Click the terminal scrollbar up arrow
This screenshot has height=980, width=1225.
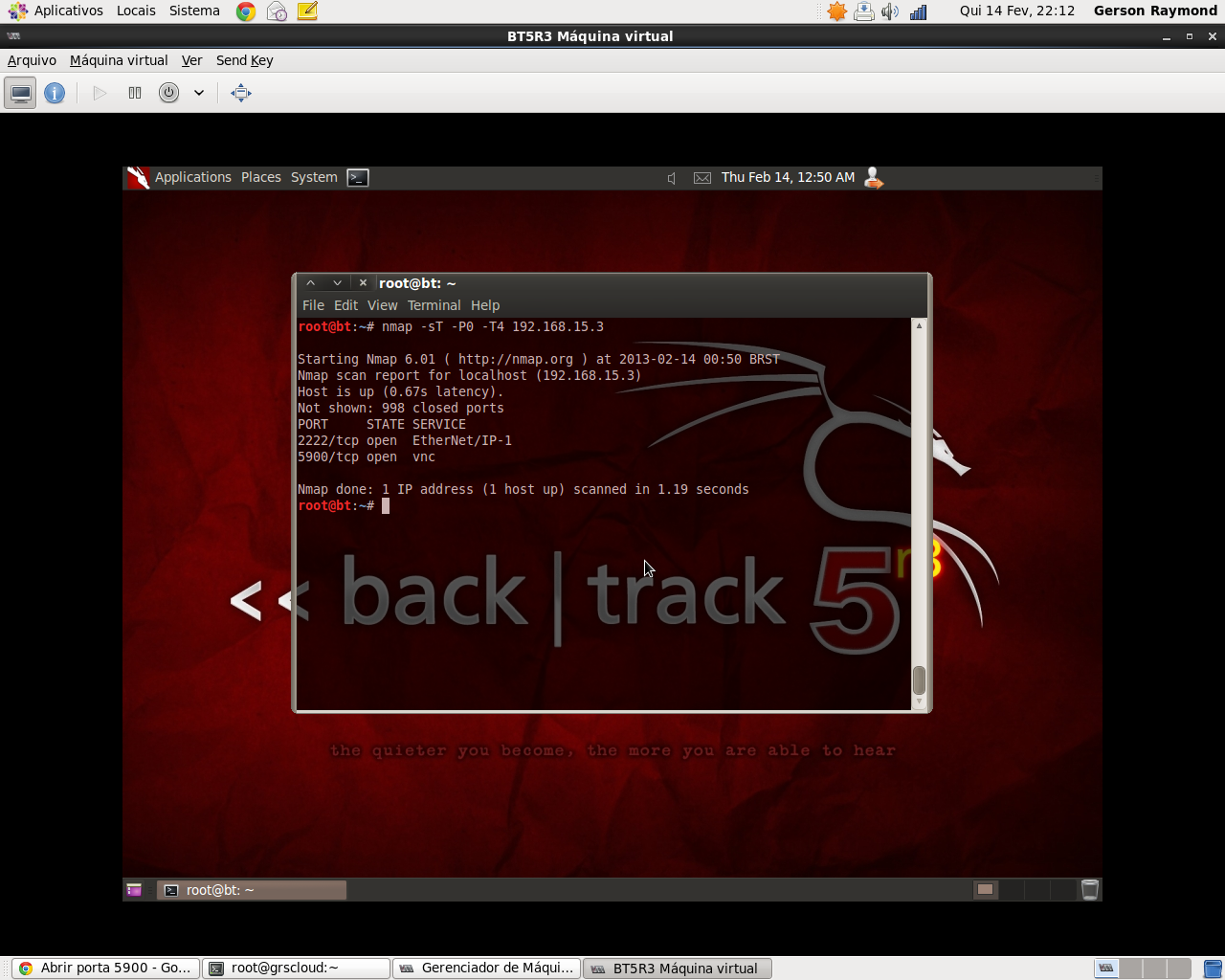(x=919, y=325)
